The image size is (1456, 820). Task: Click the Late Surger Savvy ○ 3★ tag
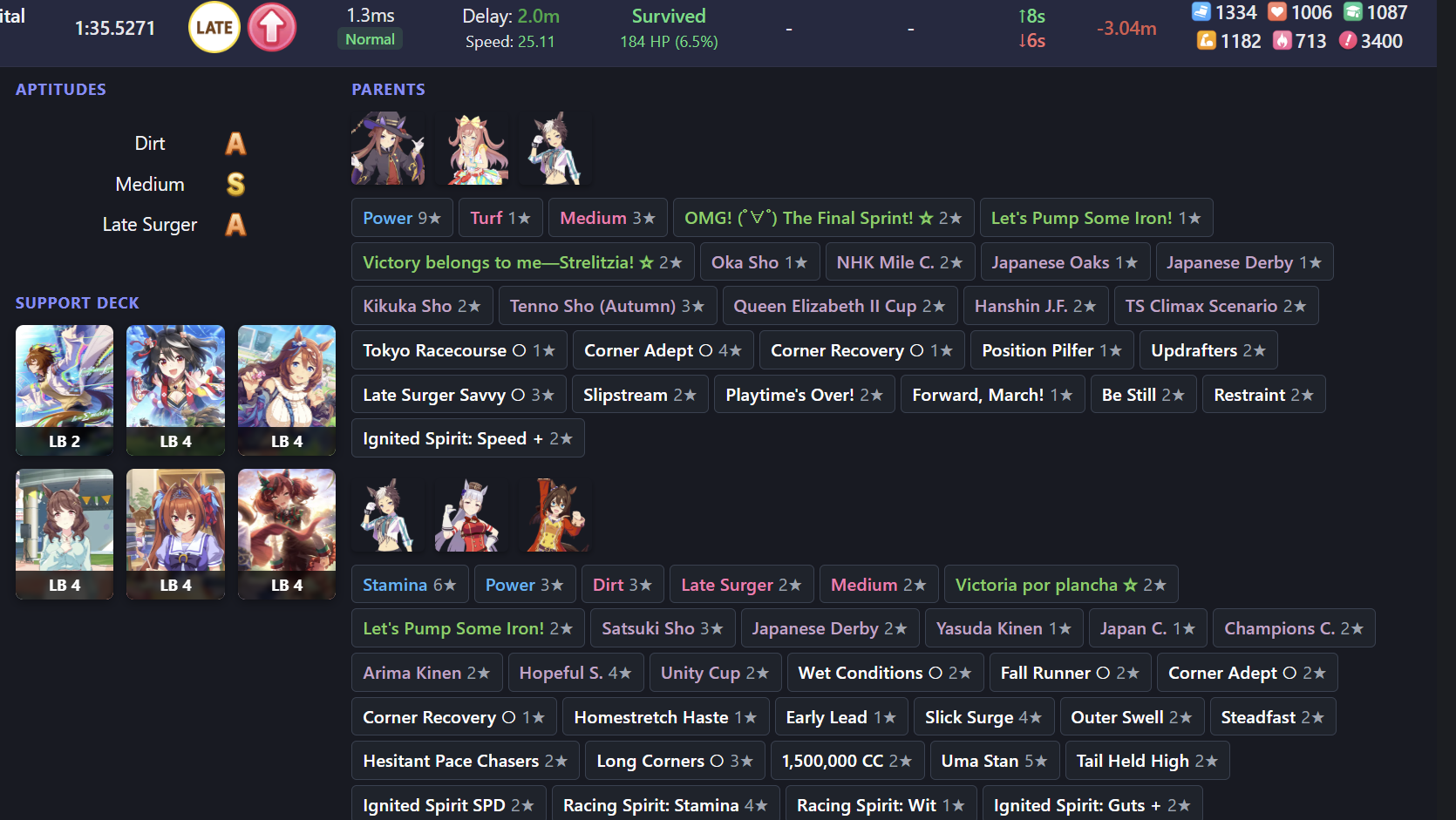tap(459, 395)
